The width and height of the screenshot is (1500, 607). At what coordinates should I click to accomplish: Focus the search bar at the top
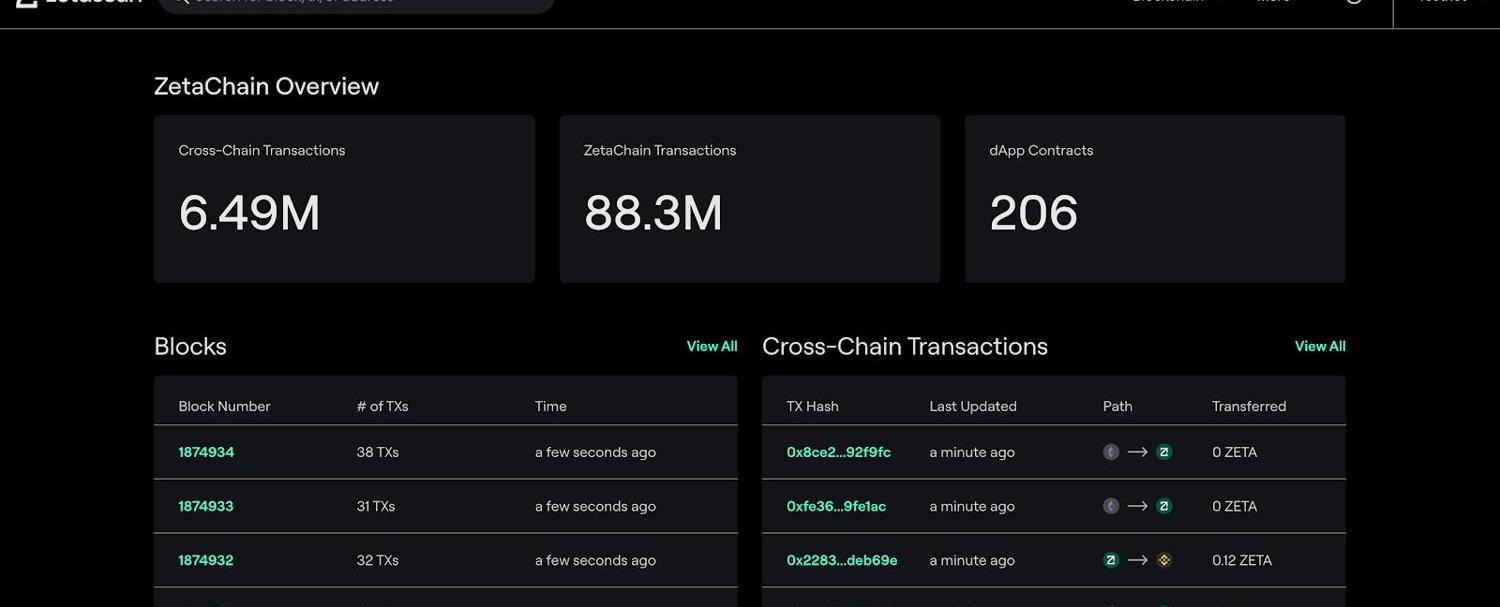coord(360,3)
